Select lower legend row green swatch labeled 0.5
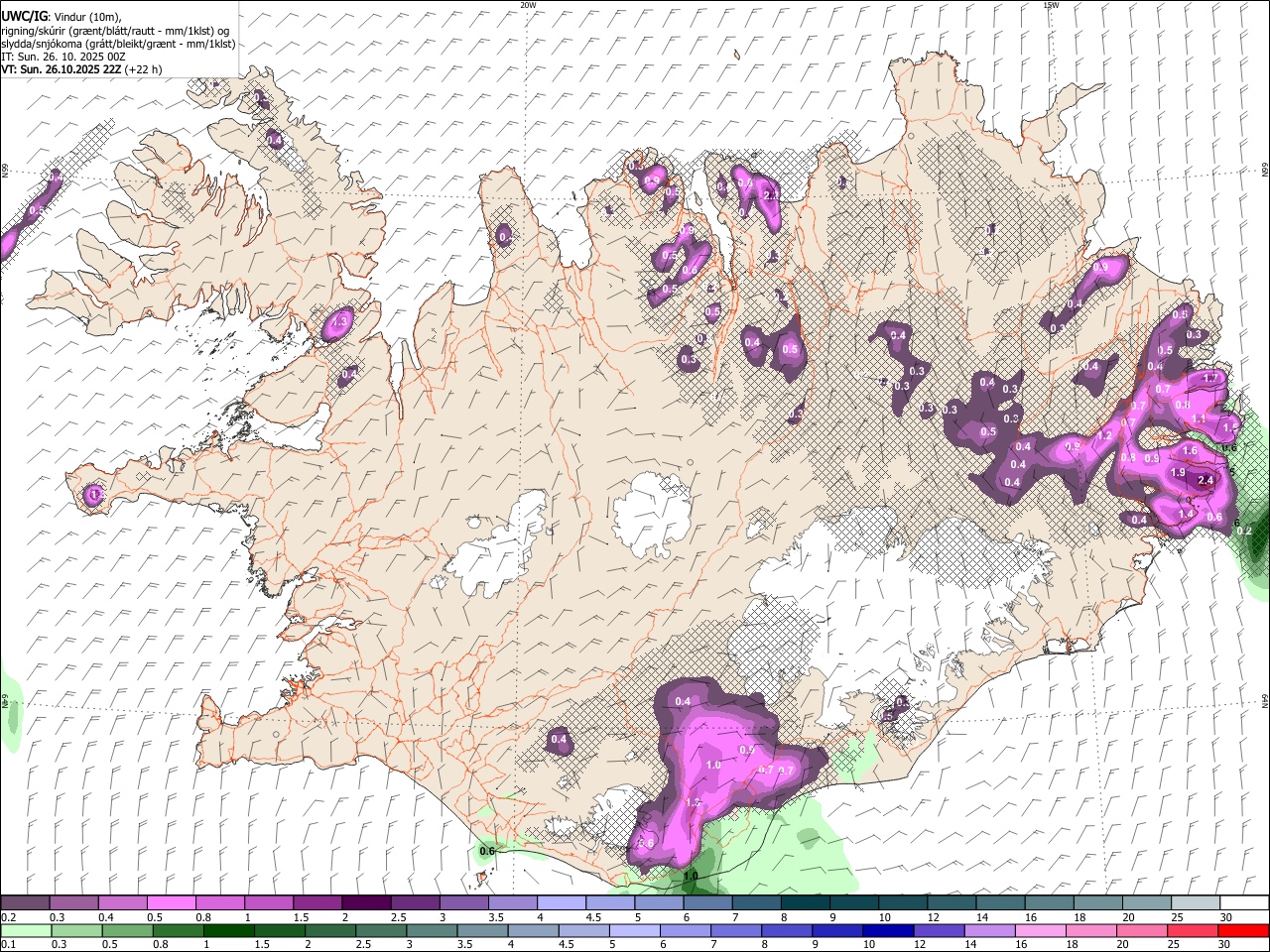 [x=128, y=930]
